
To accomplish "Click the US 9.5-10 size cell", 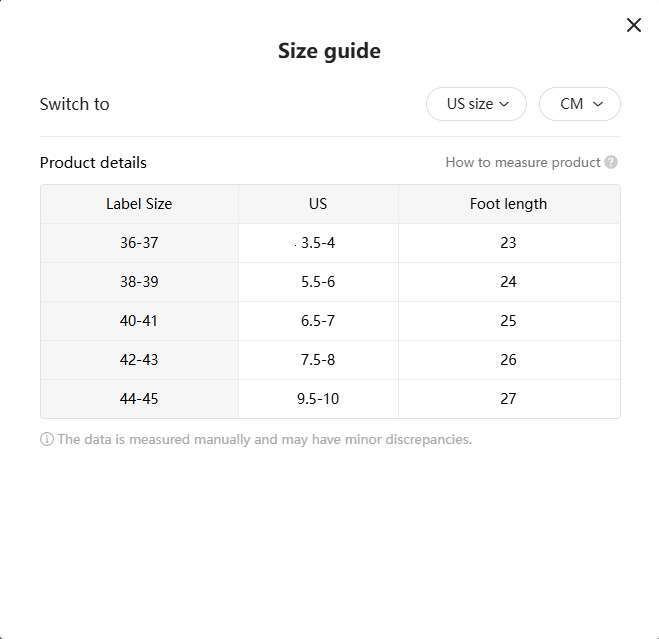I will tap(318, 399).
